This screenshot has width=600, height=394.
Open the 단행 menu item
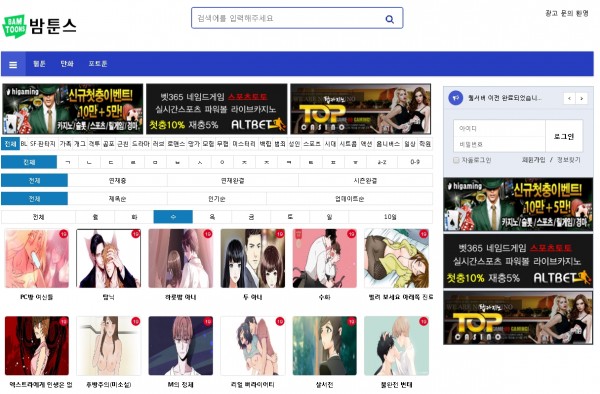pyautogui.click(x=67, y=64)
